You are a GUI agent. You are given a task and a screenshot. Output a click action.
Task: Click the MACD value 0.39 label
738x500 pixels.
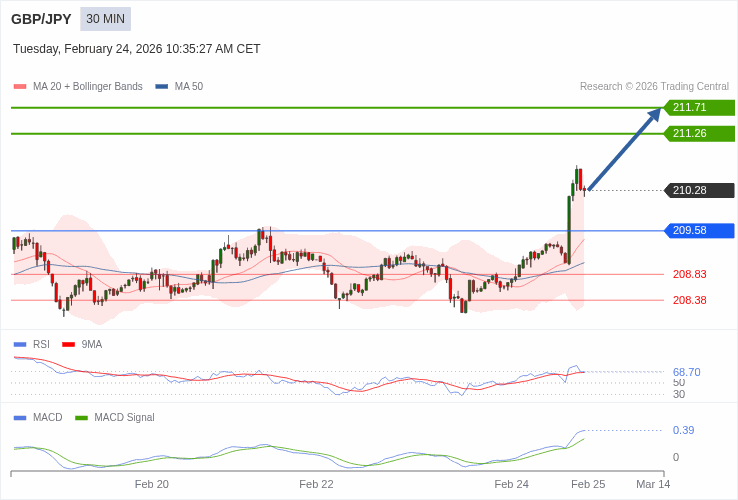point(683,430)
